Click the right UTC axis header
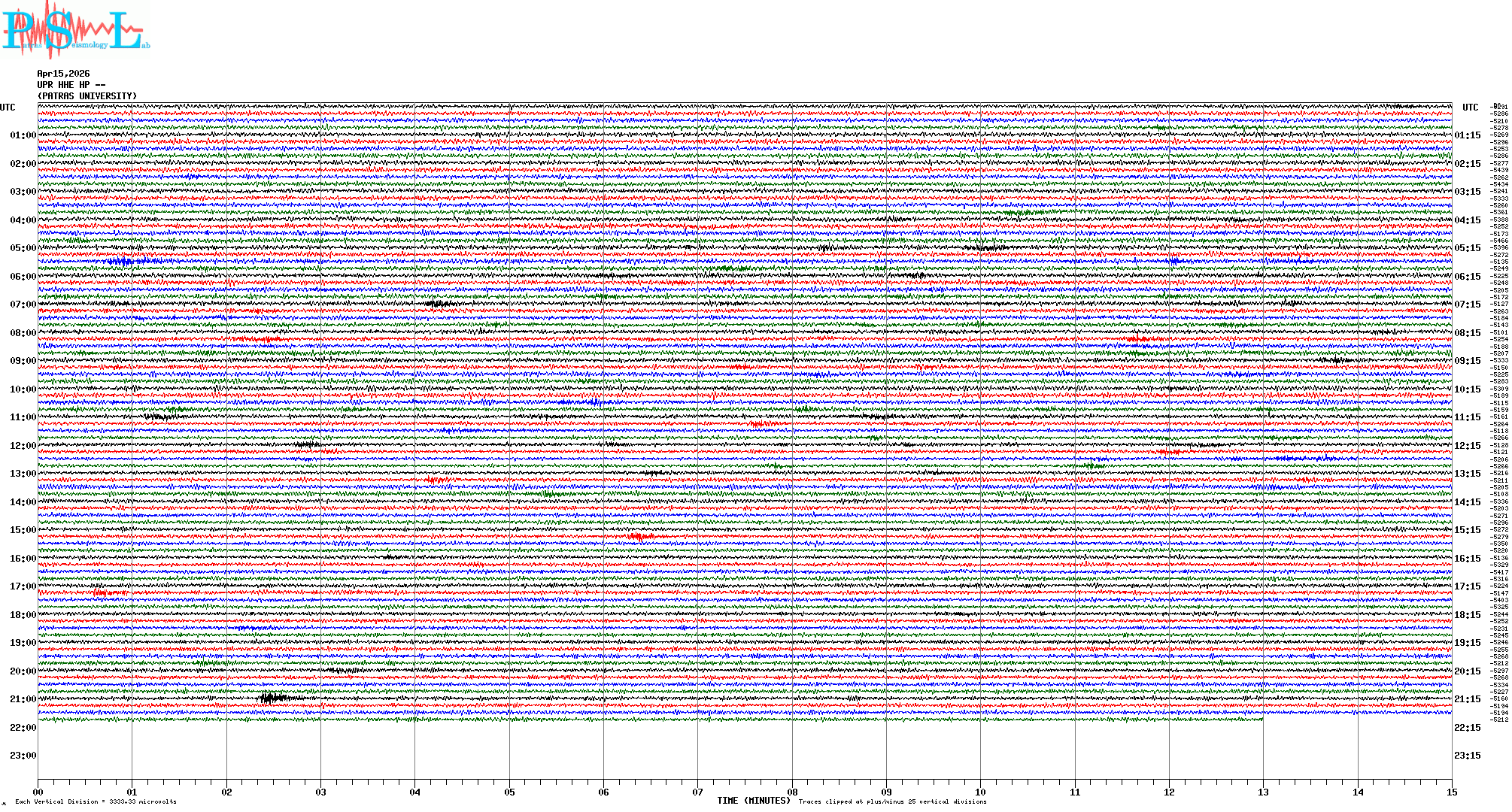This screenshot has height=812, width=1512. pyautogui.click(x=1470, y=108)
